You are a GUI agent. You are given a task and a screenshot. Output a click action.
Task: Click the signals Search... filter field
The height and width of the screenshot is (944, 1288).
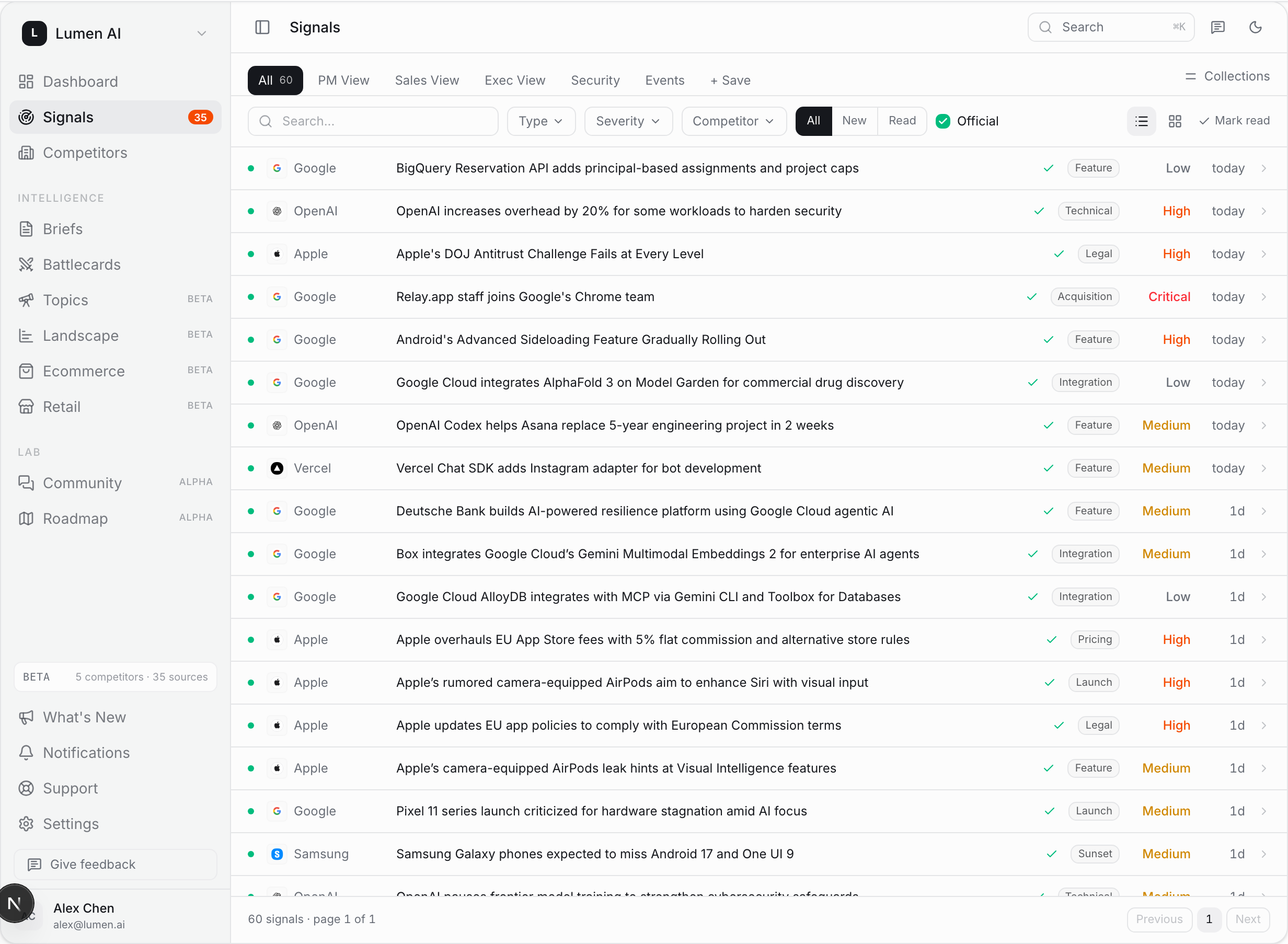pyautogui.click(x=373, y=121)
